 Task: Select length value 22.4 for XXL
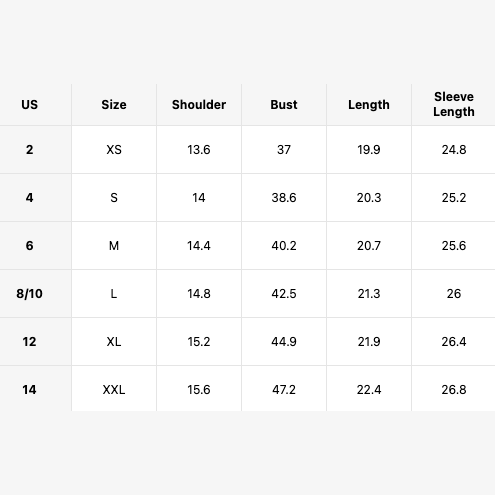(369, 390)
